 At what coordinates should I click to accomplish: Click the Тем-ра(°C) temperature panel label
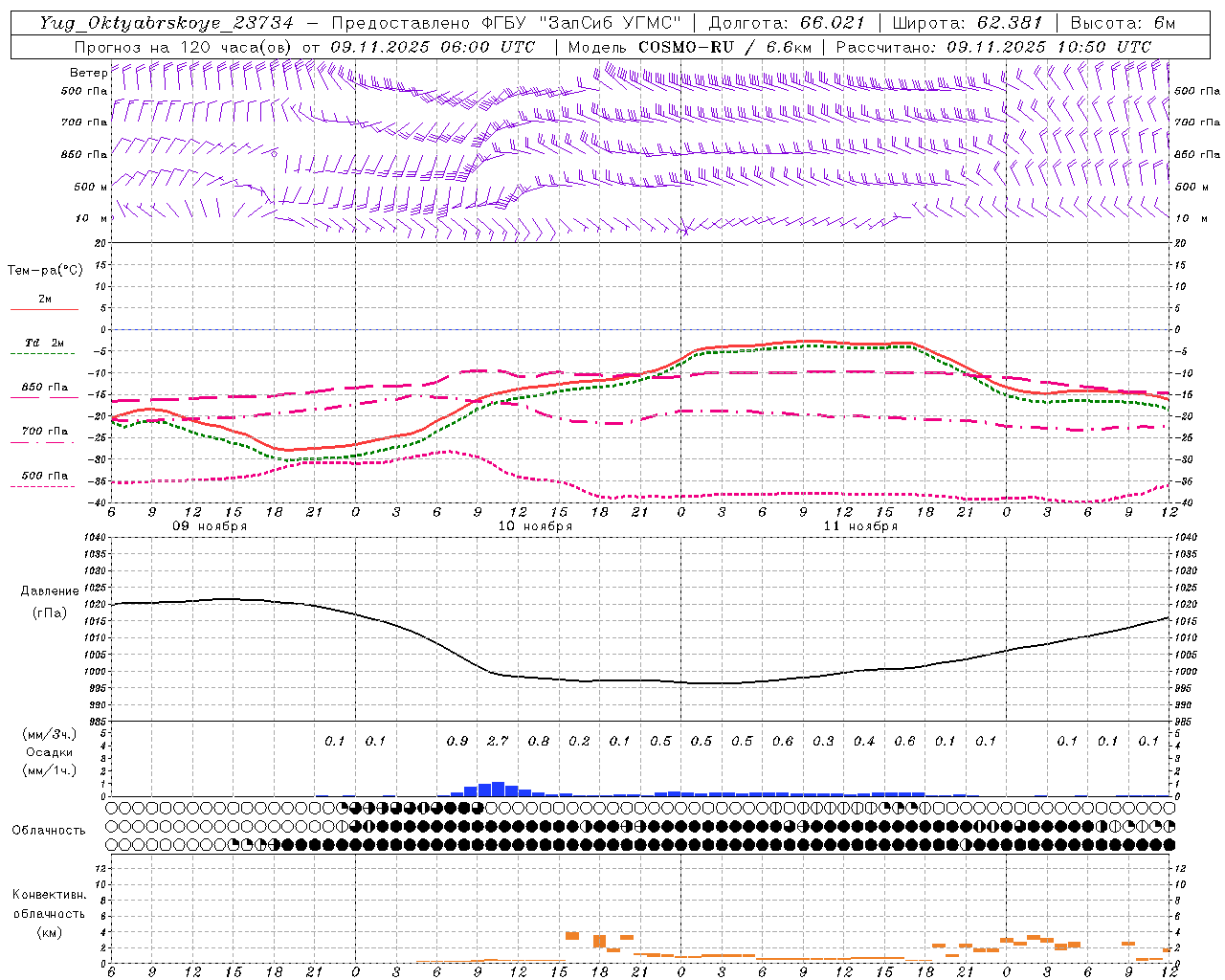[x=45, y=271]
